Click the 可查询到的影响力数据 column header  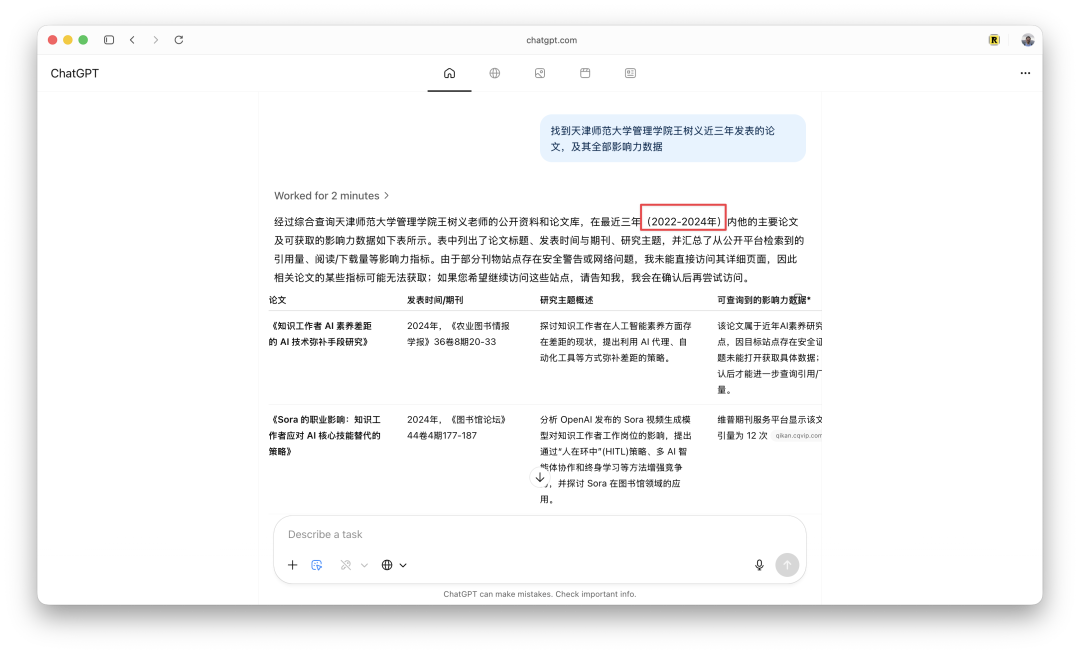point(763,300)
